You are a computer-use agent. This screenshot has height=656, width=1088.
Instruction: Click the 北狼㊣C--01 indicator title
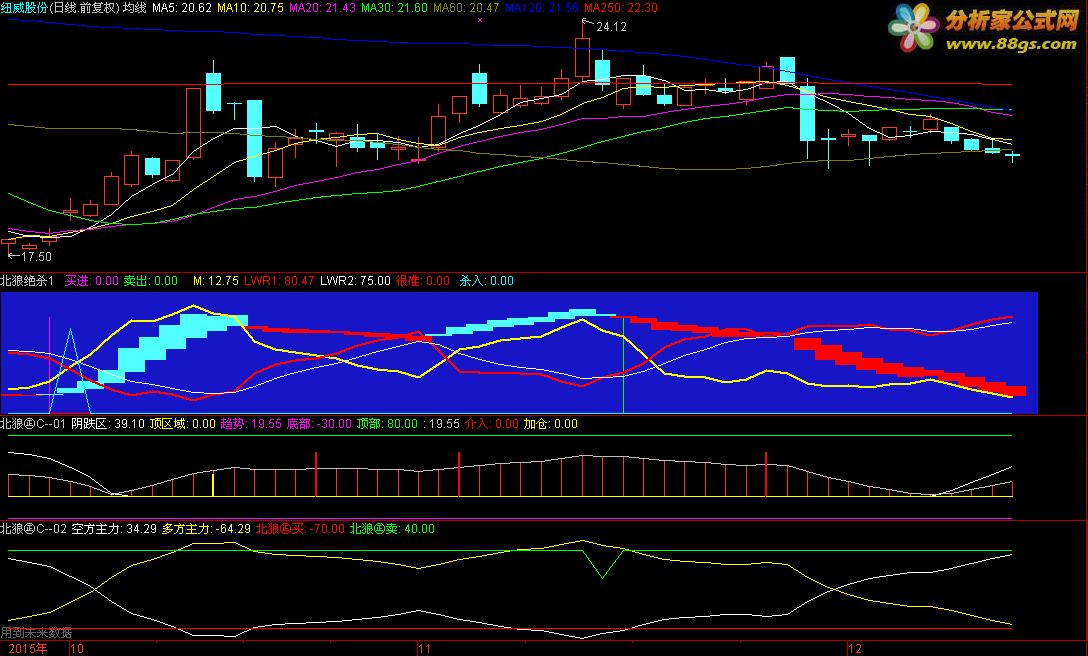[x=33, y=423]
